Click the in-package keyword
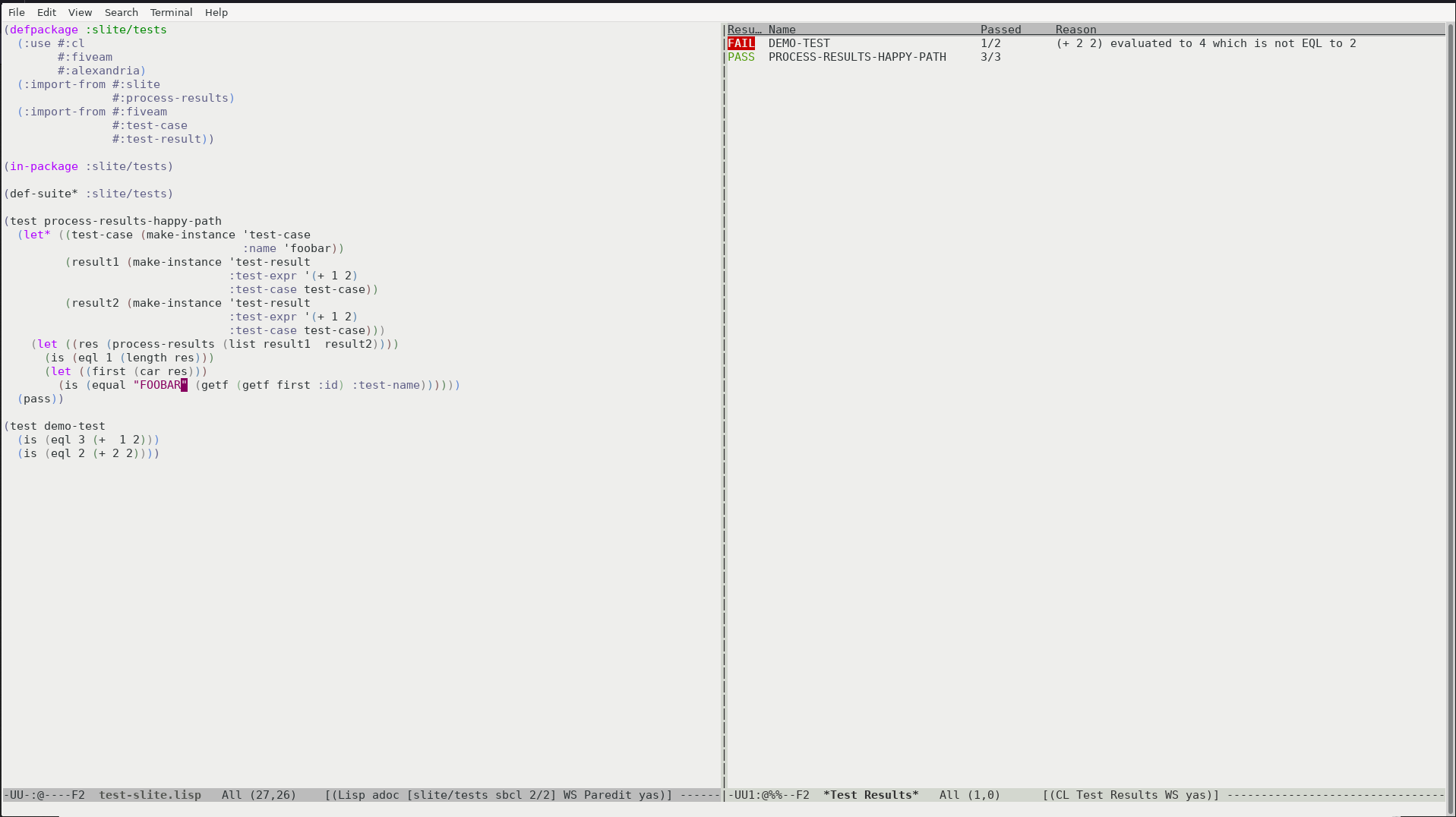The image size is (1456, 817). [x=44, y=166]
